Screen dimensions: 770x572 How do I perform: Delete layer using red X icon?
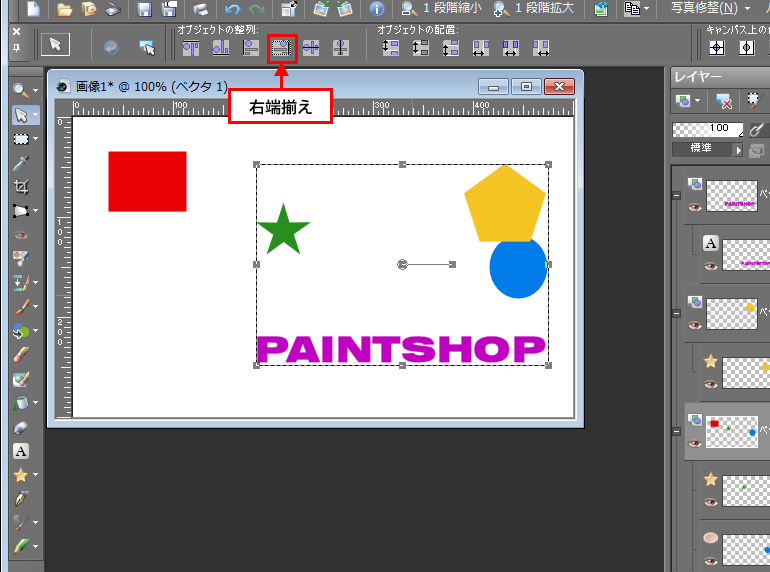pos(724,101)
